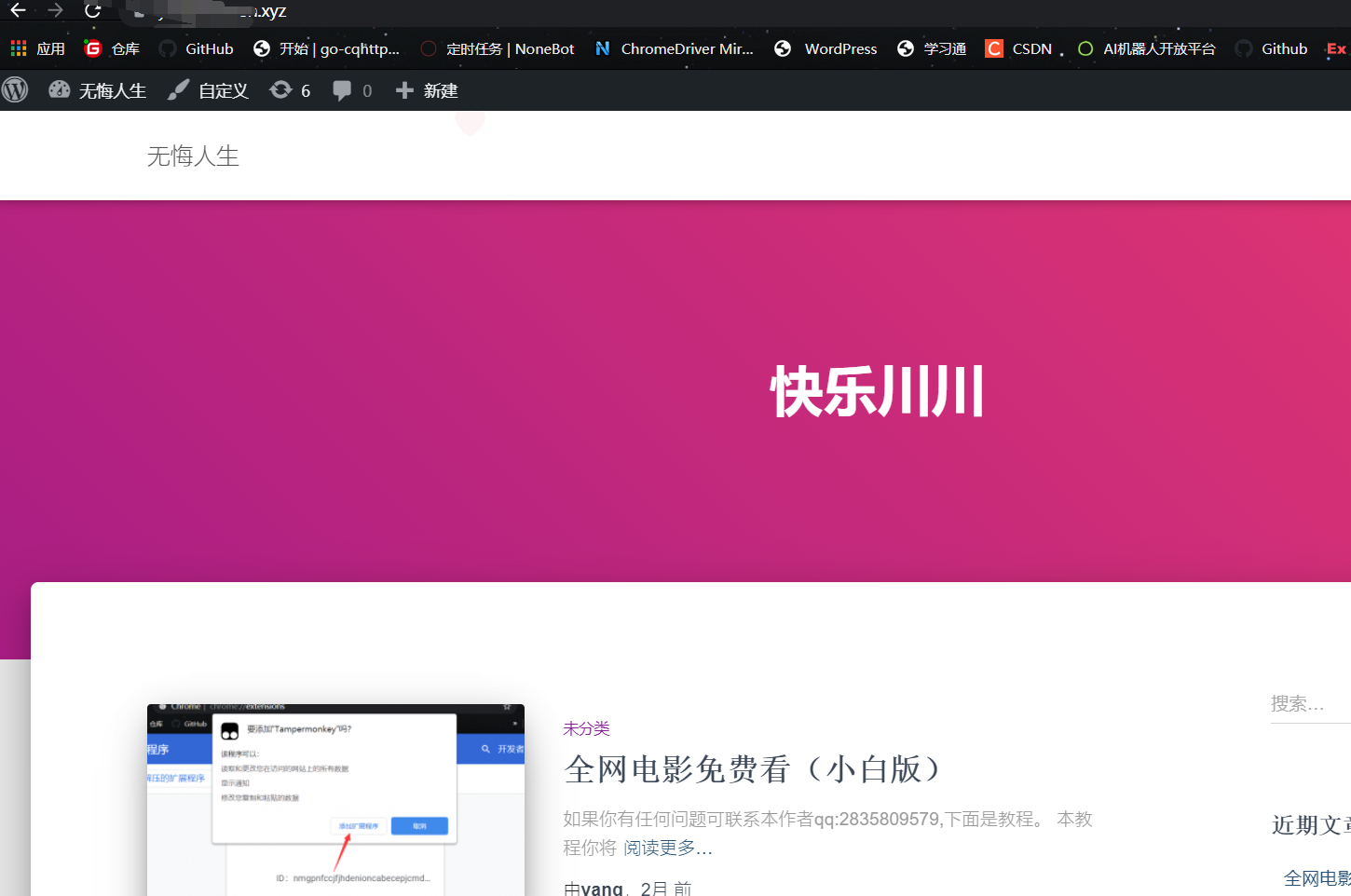This screenshot has width=1351, height=896.
Task: Click the browser back arrow
Action: 18,11
